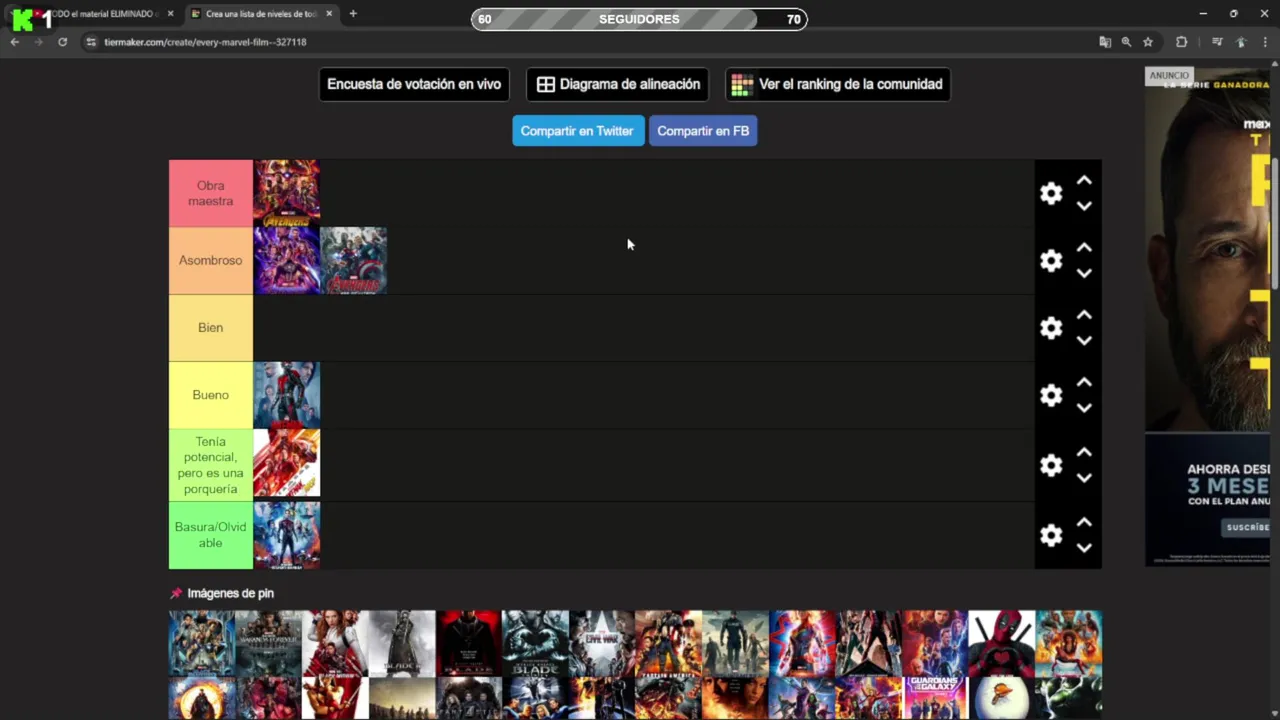The image size is (1280, 720).
Task: Pick the Deadpool heart-hands poster
Action: click(1002, 643)
